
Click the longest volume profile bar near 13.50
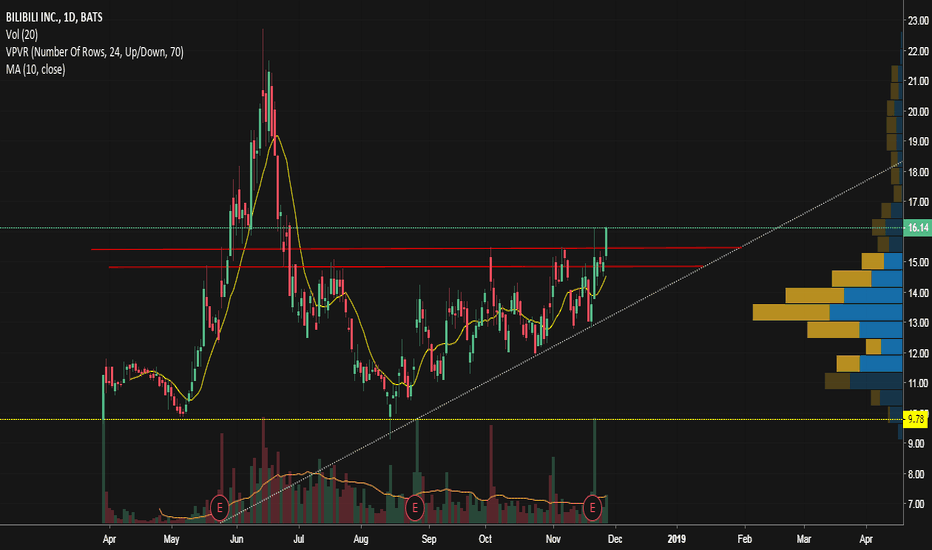827,312
